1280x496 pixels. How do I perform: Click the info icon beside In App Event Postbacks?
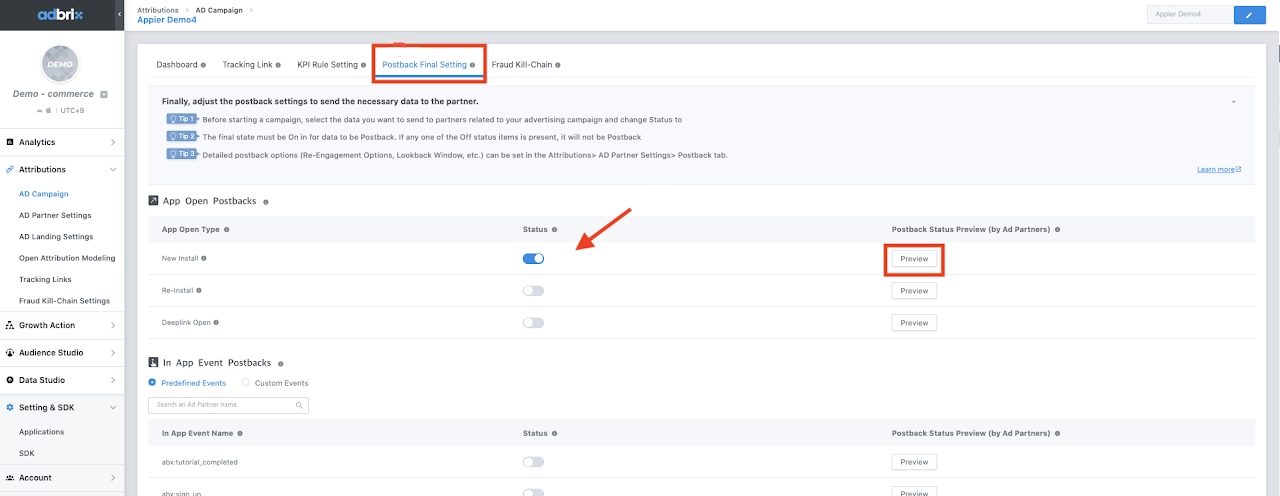pyautogui.click(x=281, y=364)
